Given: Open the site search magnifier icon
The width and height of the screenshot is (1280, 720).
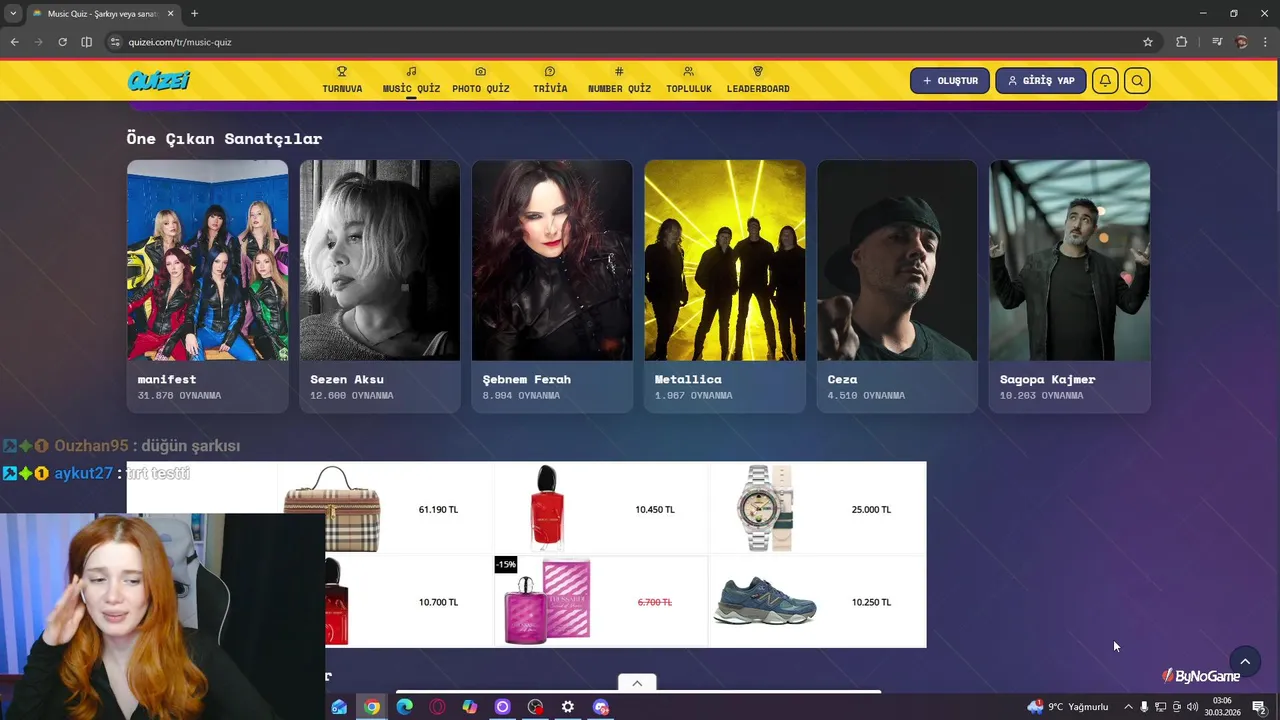Looking at the screenshot, I should (1137, 81).
